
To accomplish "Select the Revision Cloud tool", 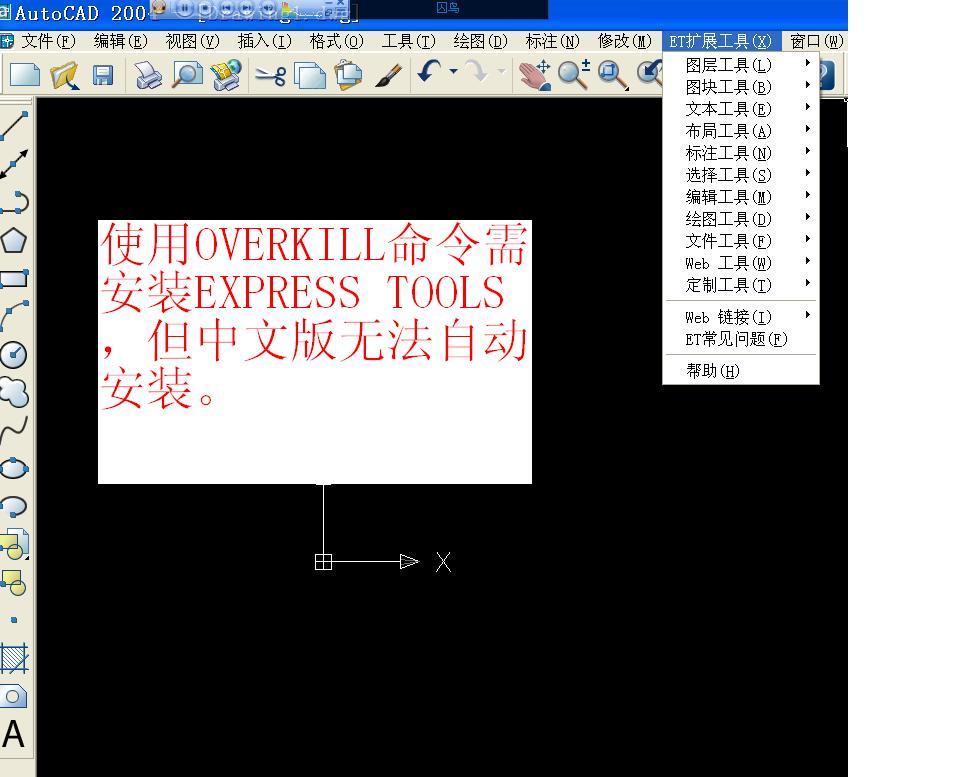I will tap(14, 392).
